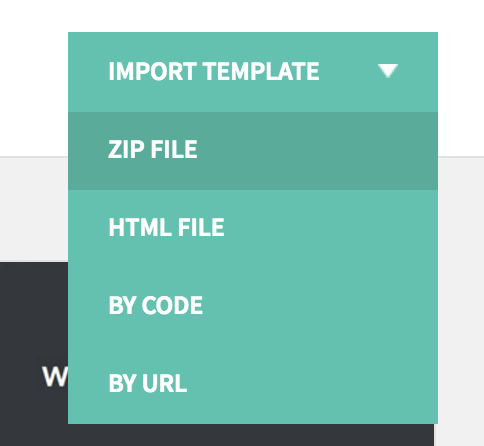This screenshot has height=446, width=484.
Task: Pick the BY CODE import option
Action: click(253, 306)
